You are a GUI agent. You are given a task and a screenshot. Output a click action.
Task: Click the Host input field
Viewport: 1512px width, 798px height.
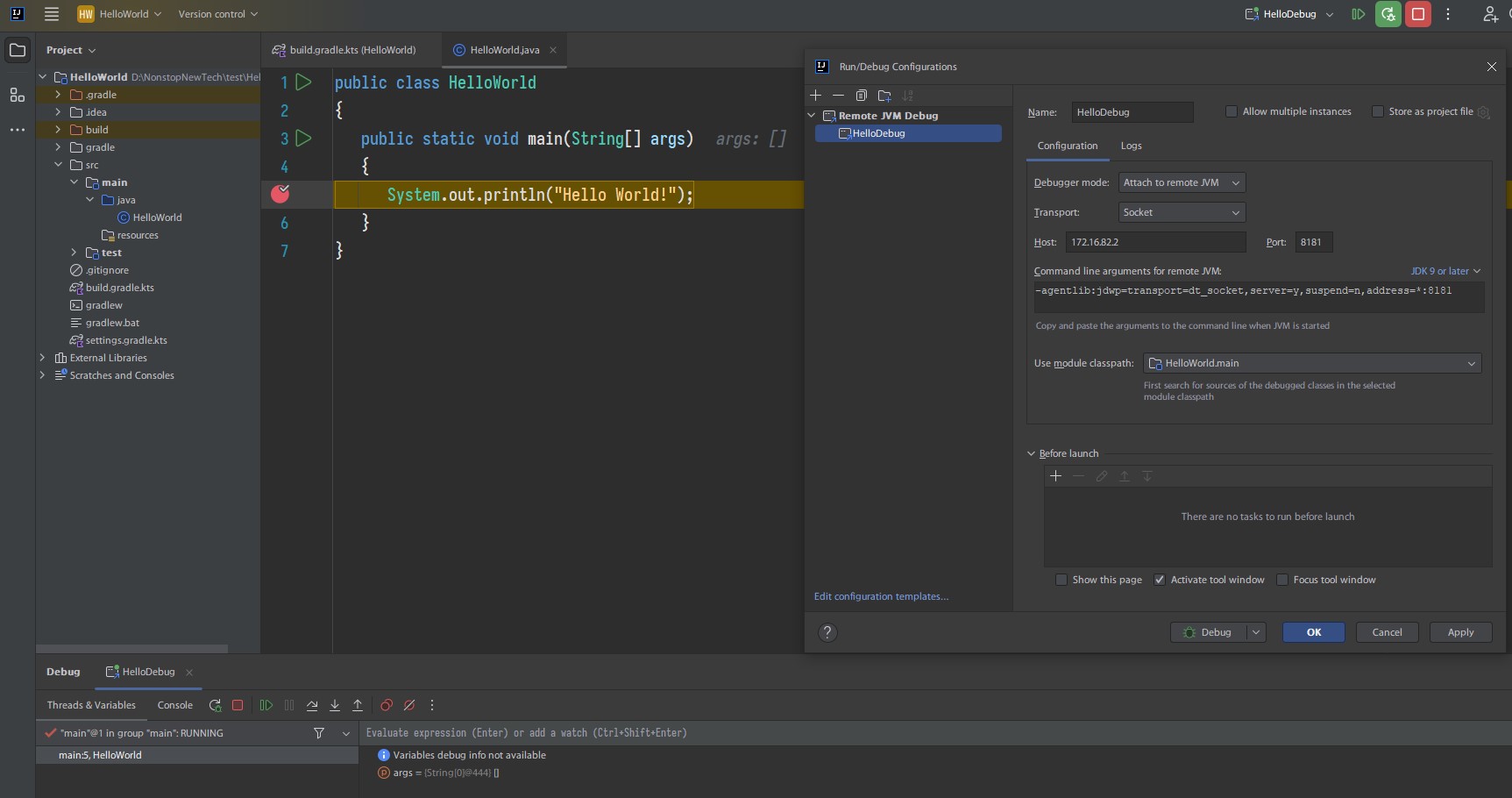point(1154,242)
